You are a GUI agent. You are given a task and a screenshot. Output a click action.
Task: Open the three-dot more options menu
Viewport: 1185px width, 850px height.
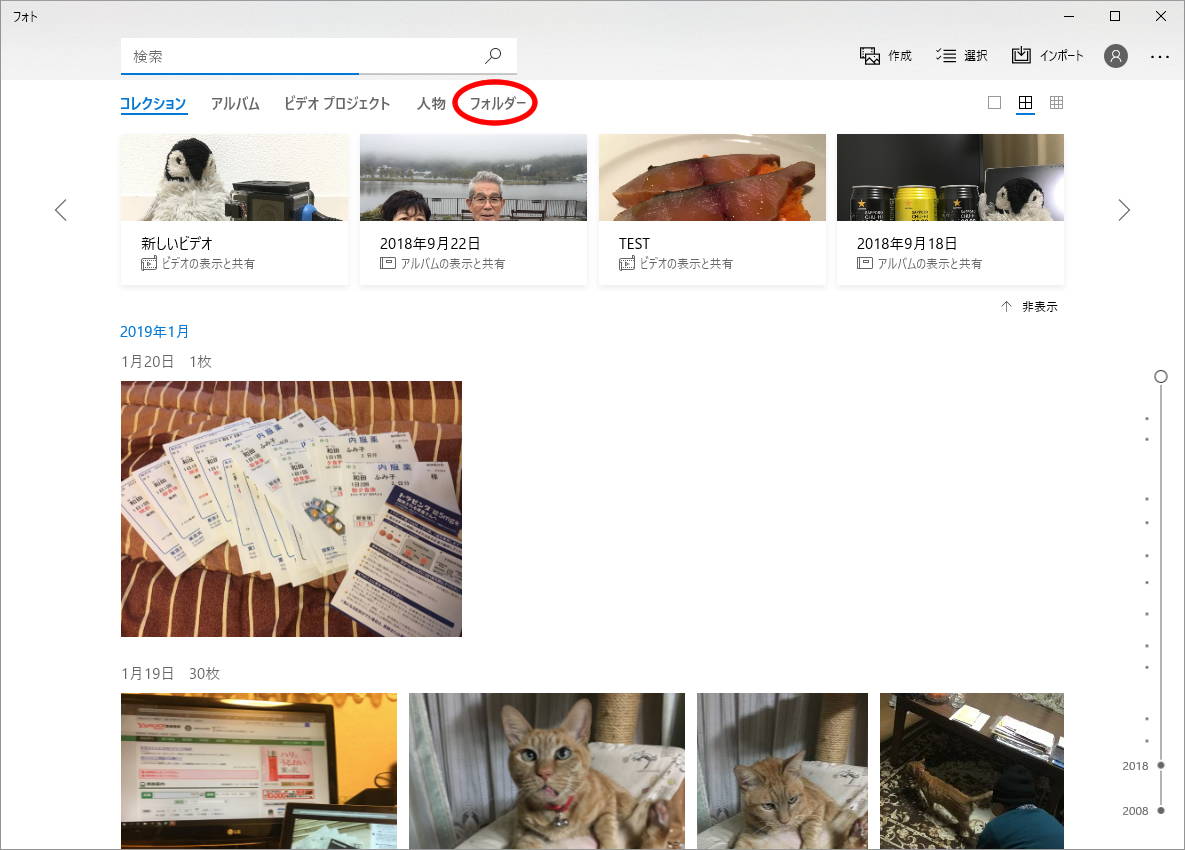pyautogui.click(x=1159, y=57)
